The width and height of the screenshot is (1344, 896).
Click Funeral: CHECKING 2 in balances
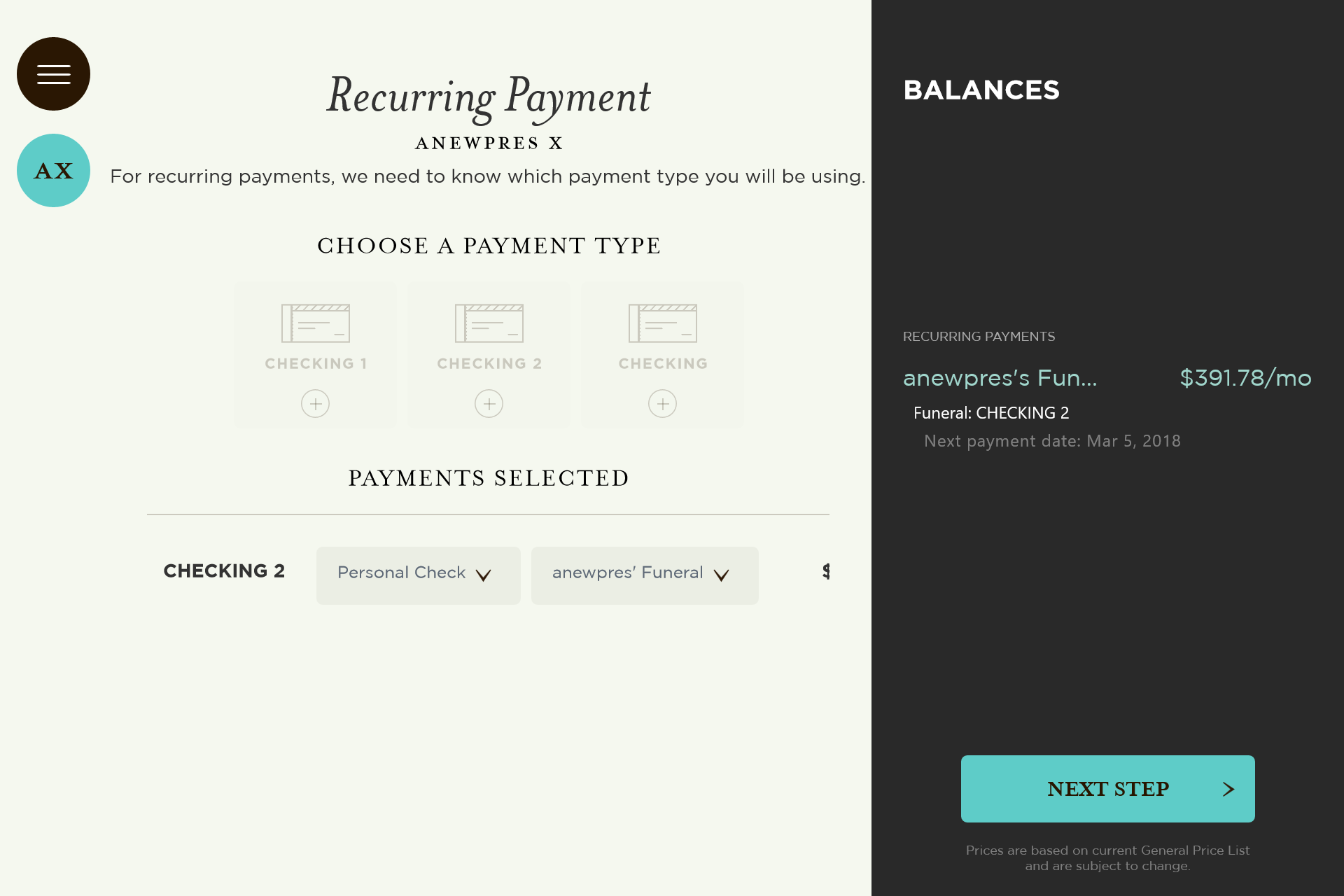coord(991,413)
